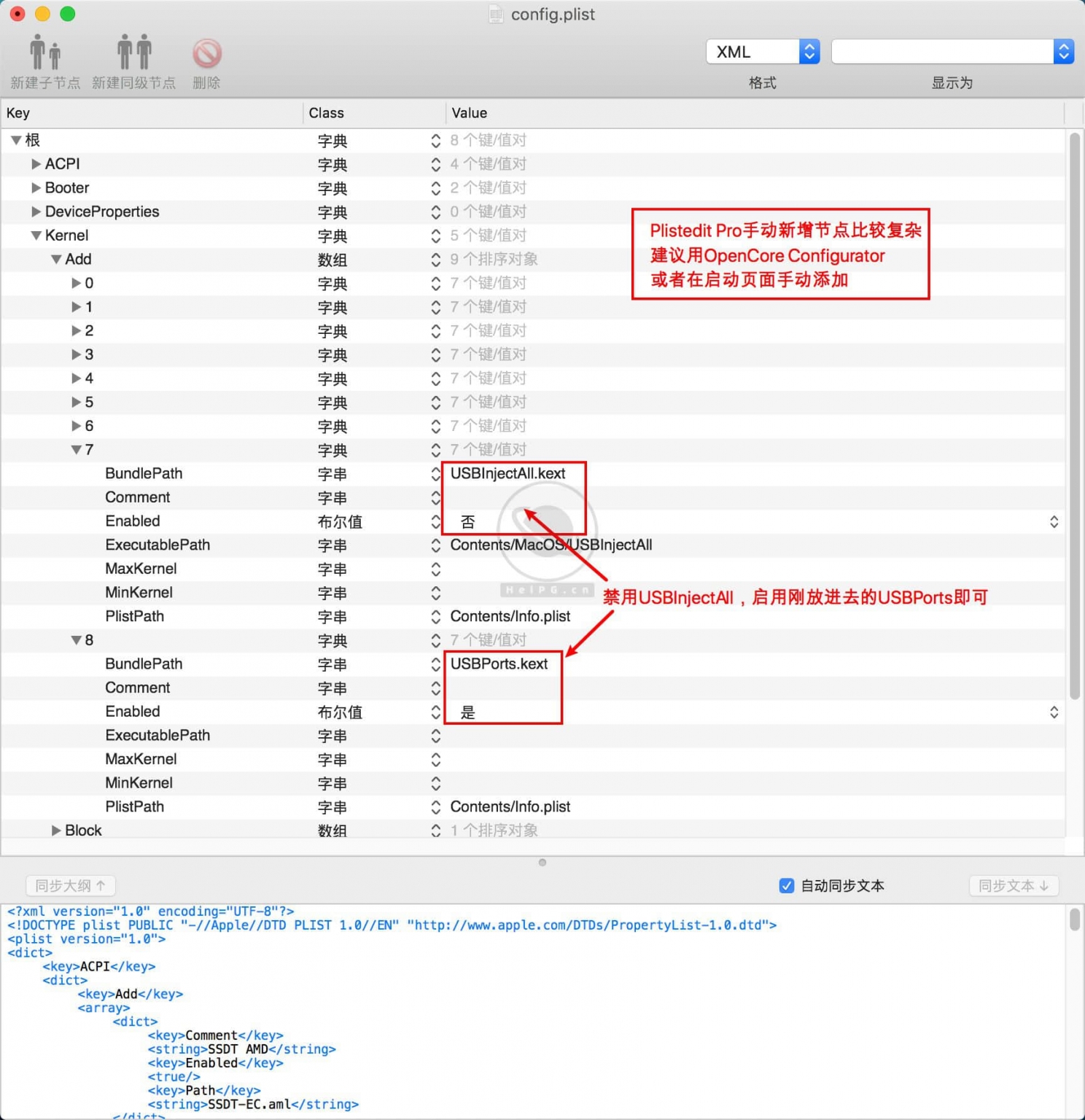Open class stepper for the DeviceProperties row
Screen dimensions: 1085x1120
(x=435, y=212)
